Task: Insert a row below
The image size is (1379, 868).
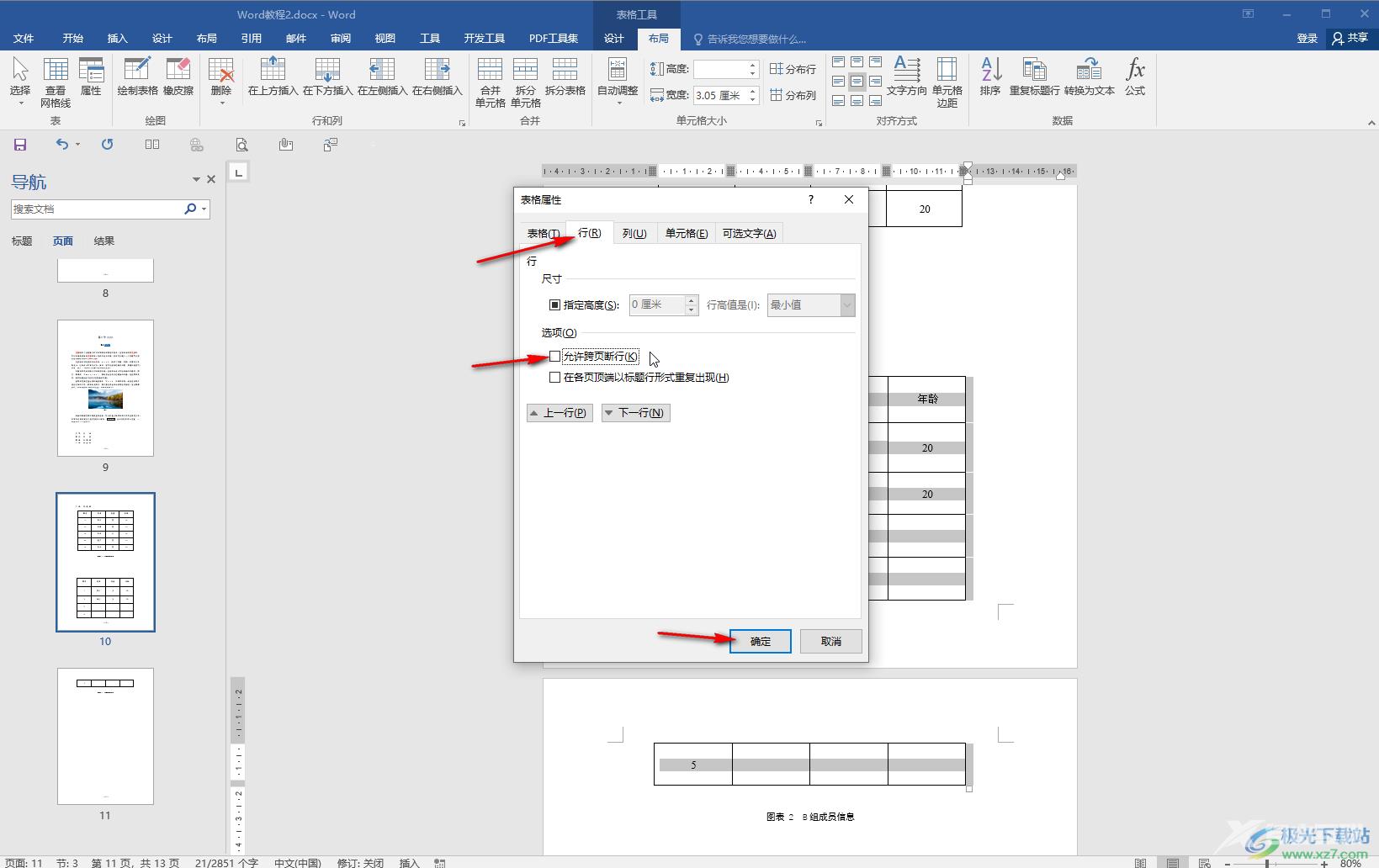Action: point(327,77)
